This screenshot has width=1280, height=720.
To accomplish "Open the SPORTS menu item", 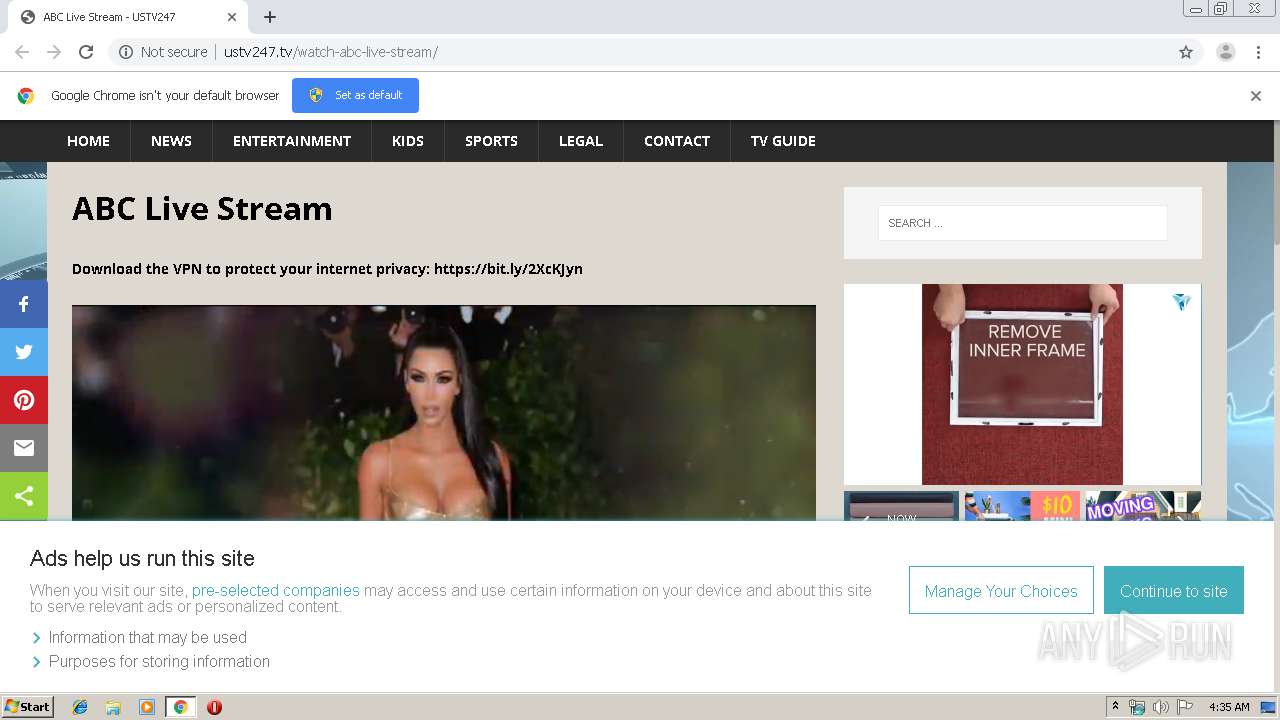I will click(491, 141).
